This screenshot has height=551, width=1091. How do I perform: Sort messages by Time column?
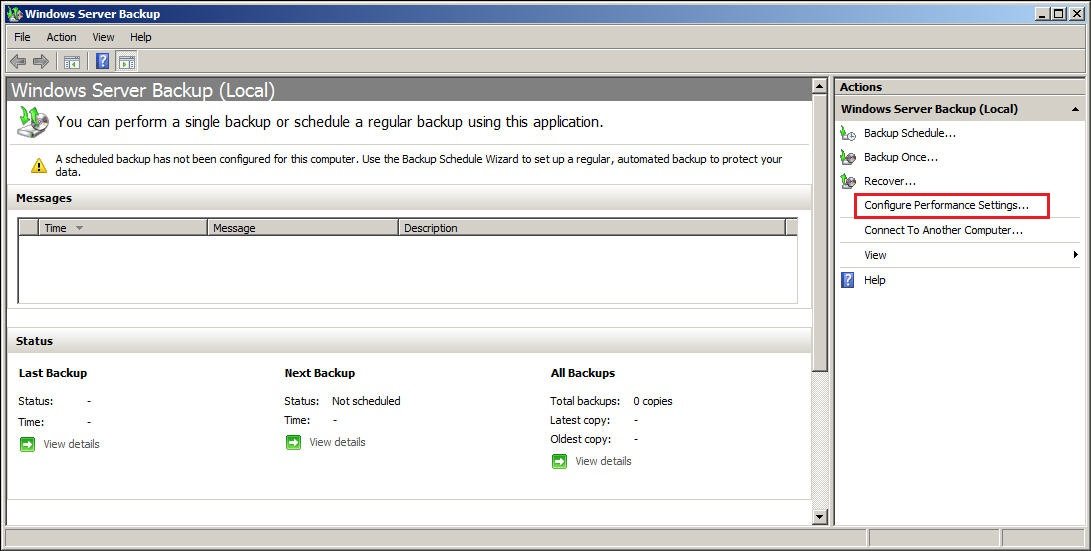tap(122, 227)
